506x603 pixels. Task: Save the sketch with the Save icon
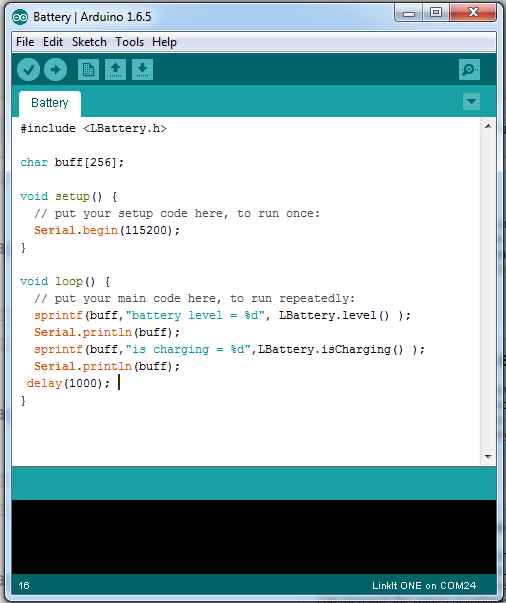click(x=142, y=70)
